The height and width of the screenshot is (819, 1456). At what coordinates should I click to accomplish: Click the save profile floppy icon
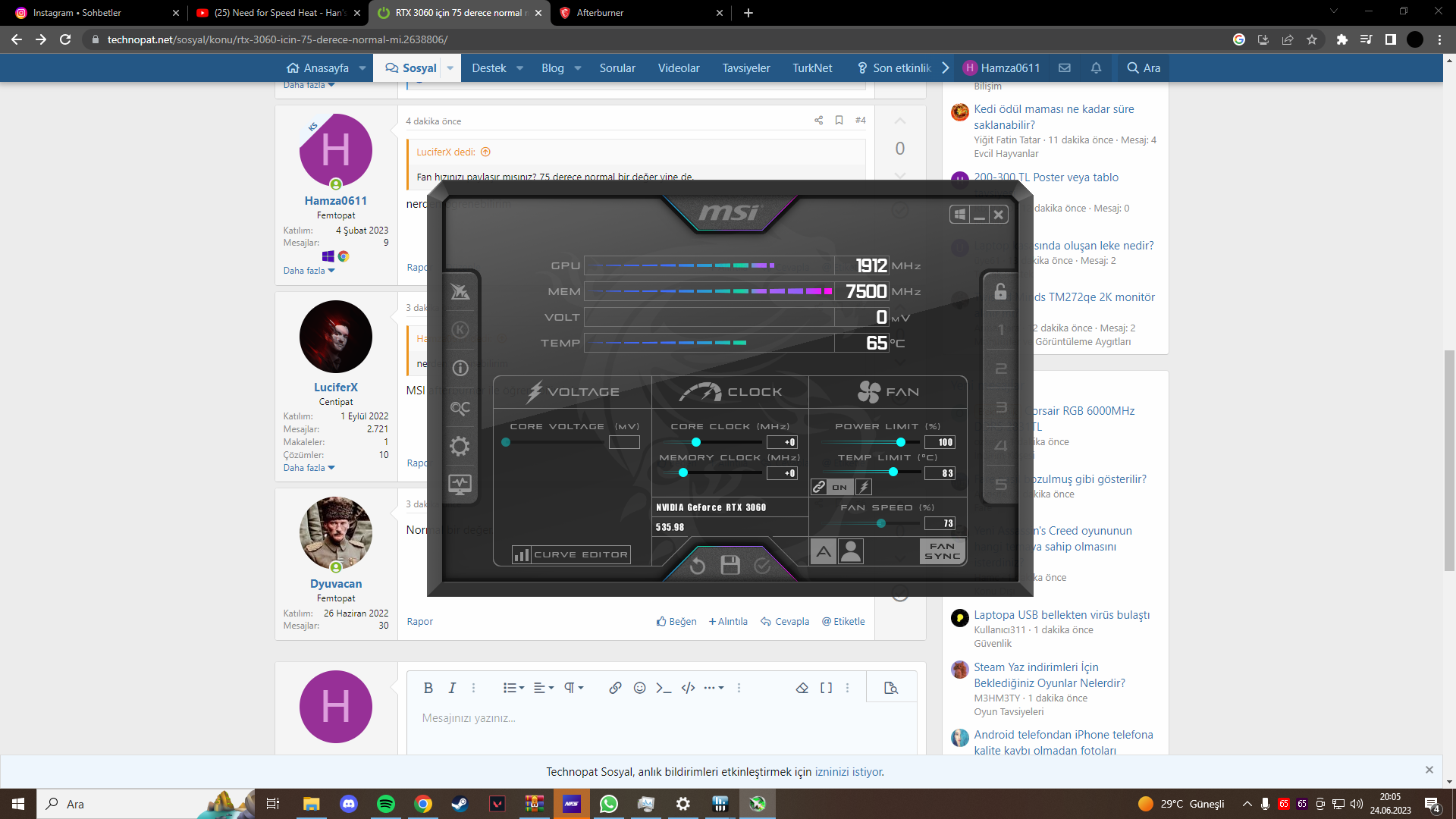(730, 565)
